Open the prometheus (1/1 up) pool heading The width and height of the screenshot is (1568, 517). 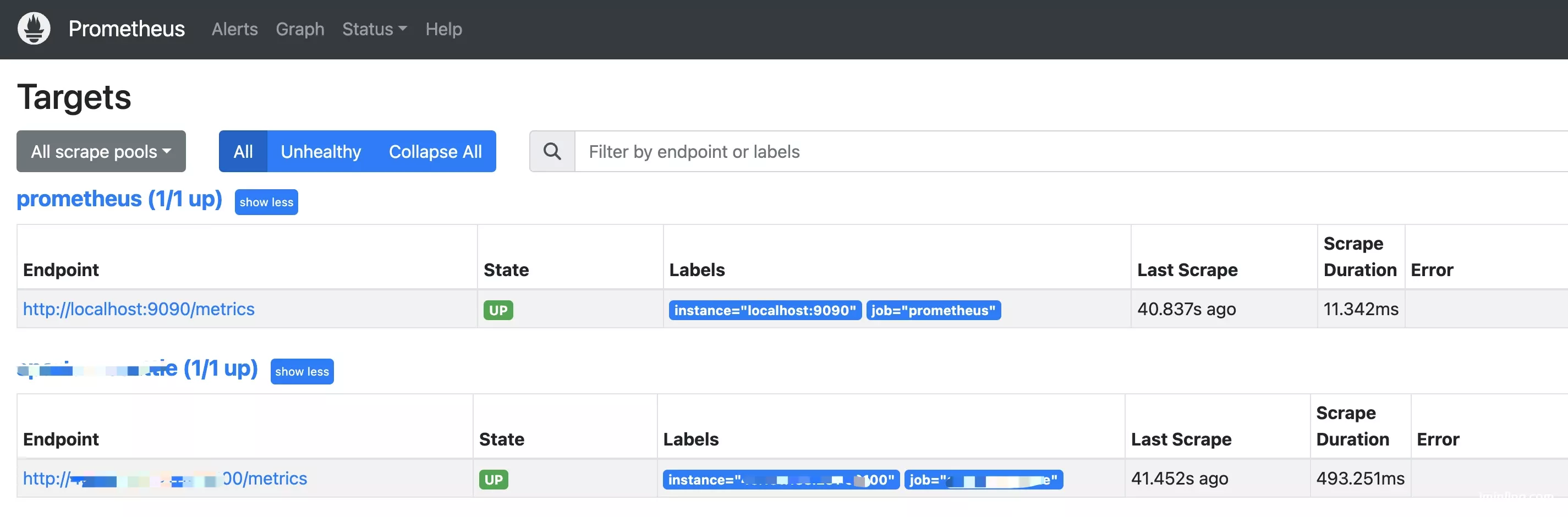click(x=119, y=199)
